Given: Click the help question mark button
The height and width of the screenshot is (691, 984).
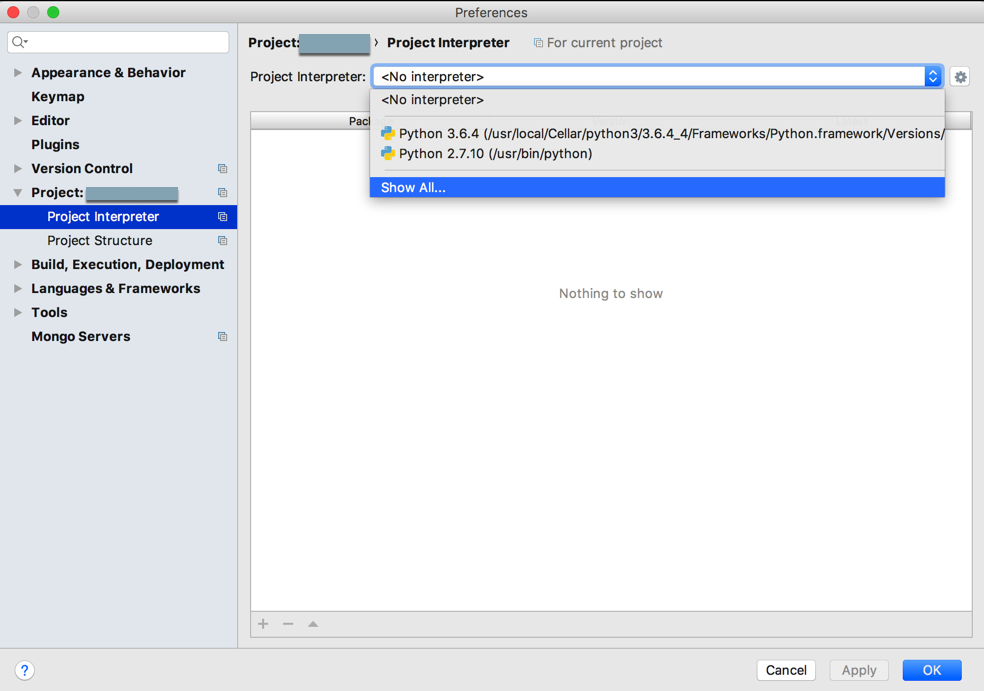Looking at the screenshot, I should point(24,670).
